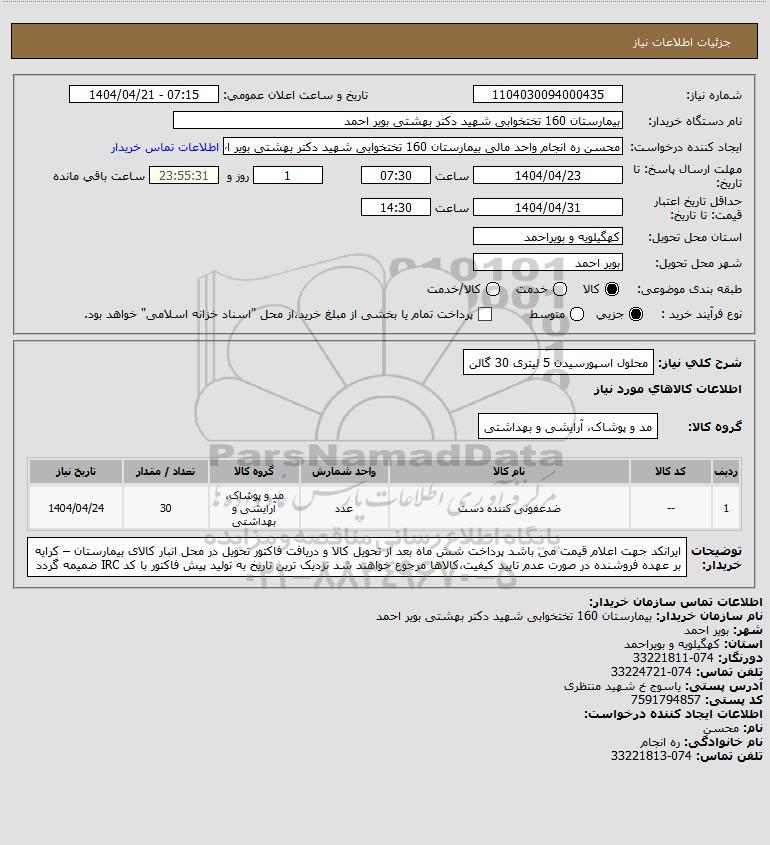Click the buyer organization name field
Image resolution: width=770 pixels, height=845 pixels.
point(398,120)
